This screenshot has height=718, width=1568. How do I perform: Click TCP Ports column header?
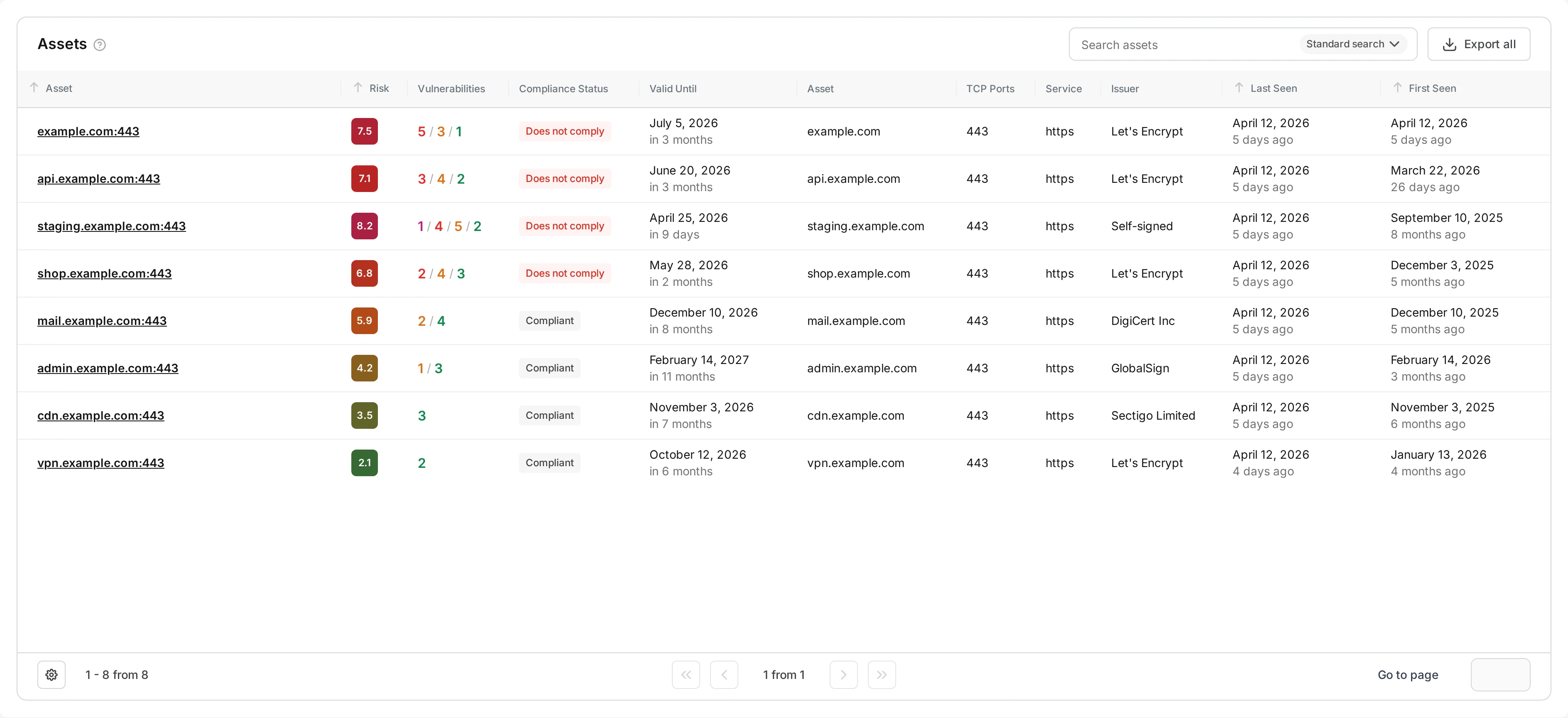pyautogui.click(x=990, y=89)
